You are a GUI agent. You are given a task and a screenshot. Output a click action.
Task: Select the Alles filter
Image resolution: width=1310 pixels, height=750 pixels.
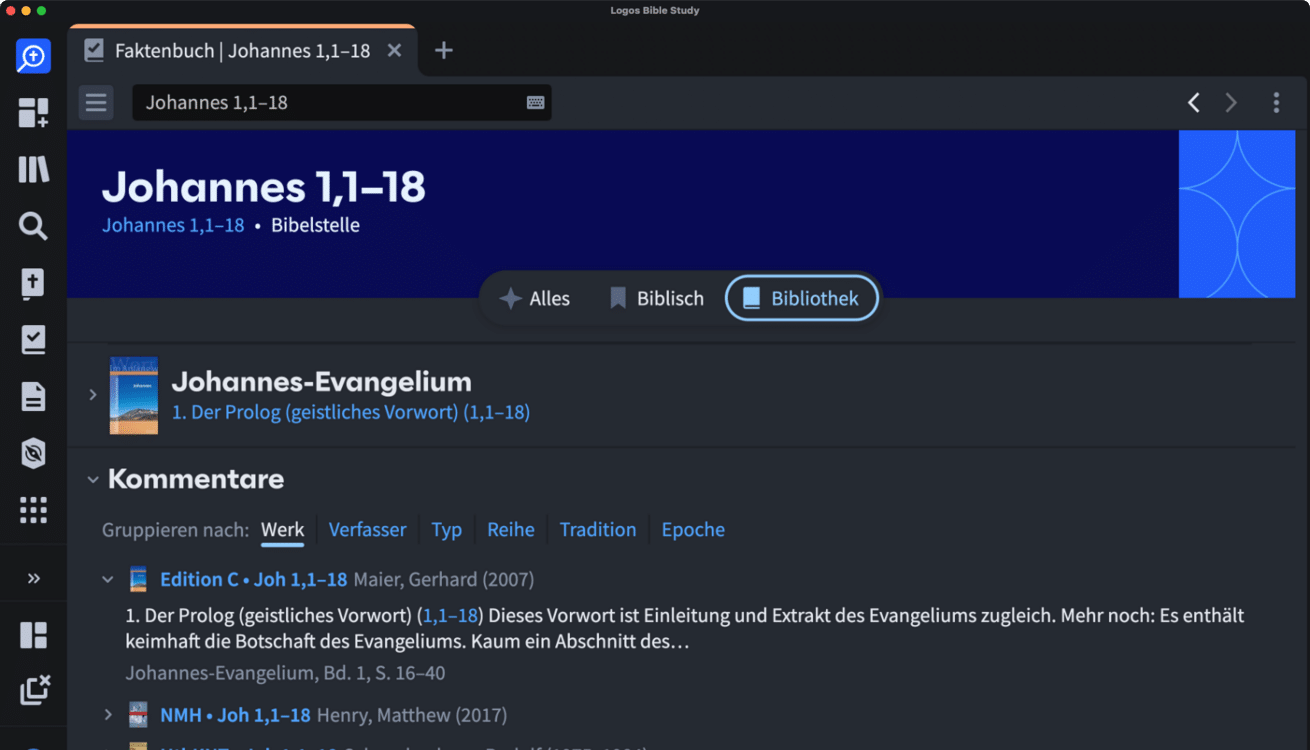coord(535,298)
